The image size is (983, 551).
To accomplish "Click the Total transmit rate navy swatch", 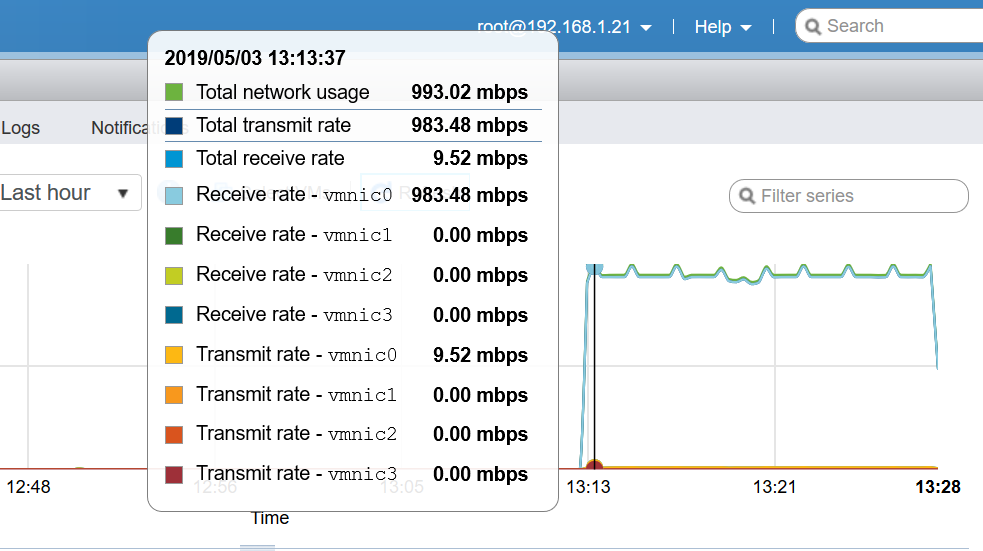I will (x=174, y=126).
